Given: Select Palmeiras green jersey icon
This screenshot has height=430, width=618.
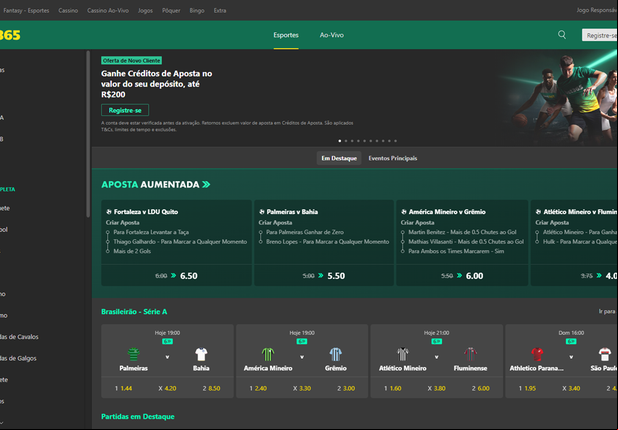Looking at the screenshot, I should click(134, 354).
